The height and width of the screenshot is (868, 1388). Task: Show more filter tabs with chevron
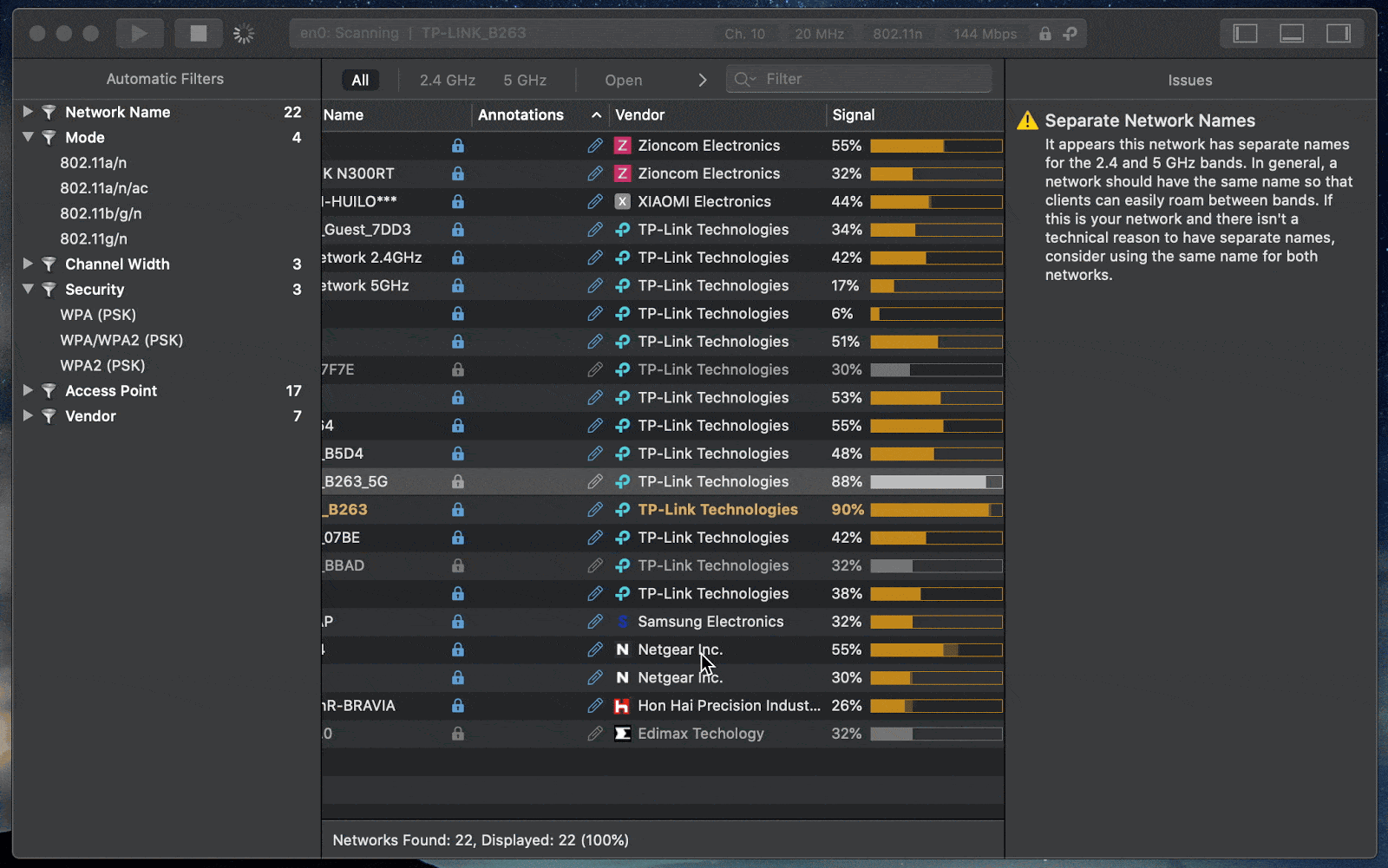(703, 80)
